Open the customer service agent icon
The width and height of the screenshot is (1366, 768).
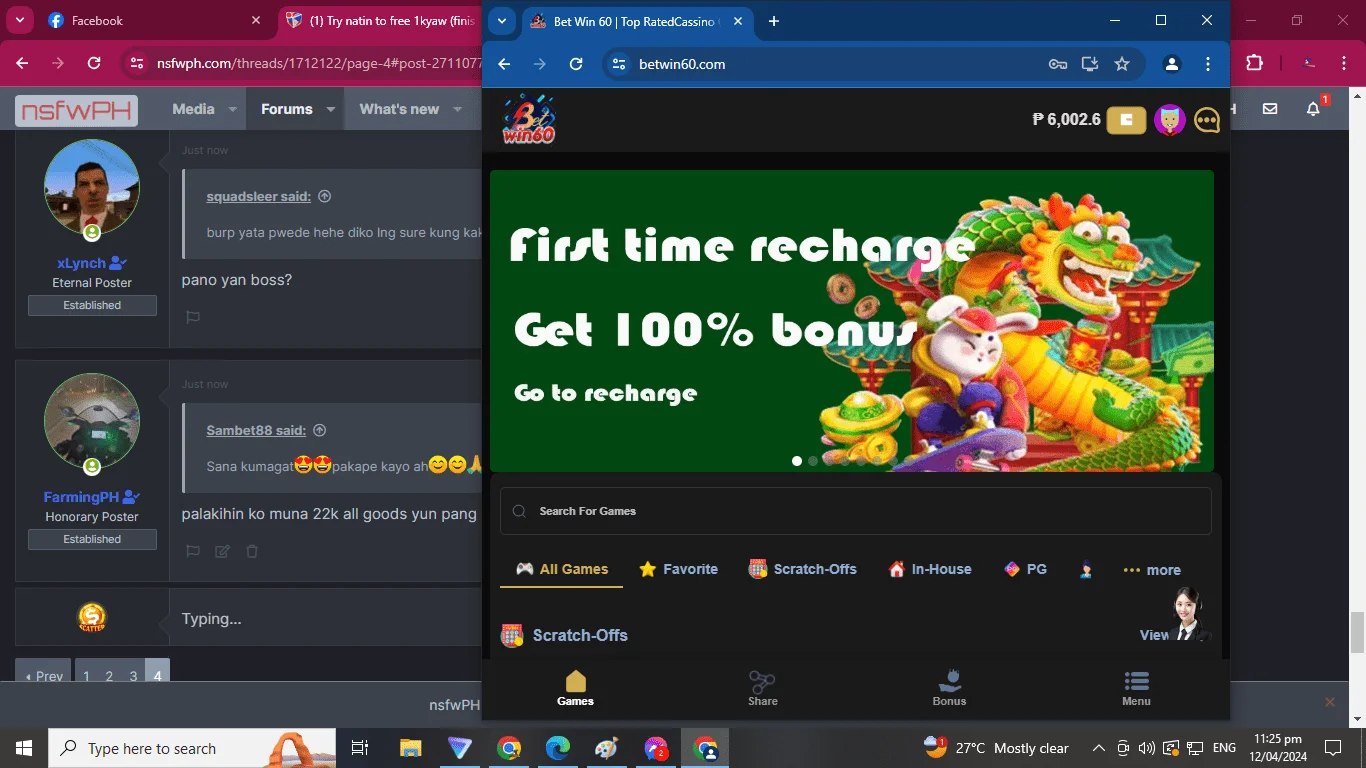[x=1189, y=615]
